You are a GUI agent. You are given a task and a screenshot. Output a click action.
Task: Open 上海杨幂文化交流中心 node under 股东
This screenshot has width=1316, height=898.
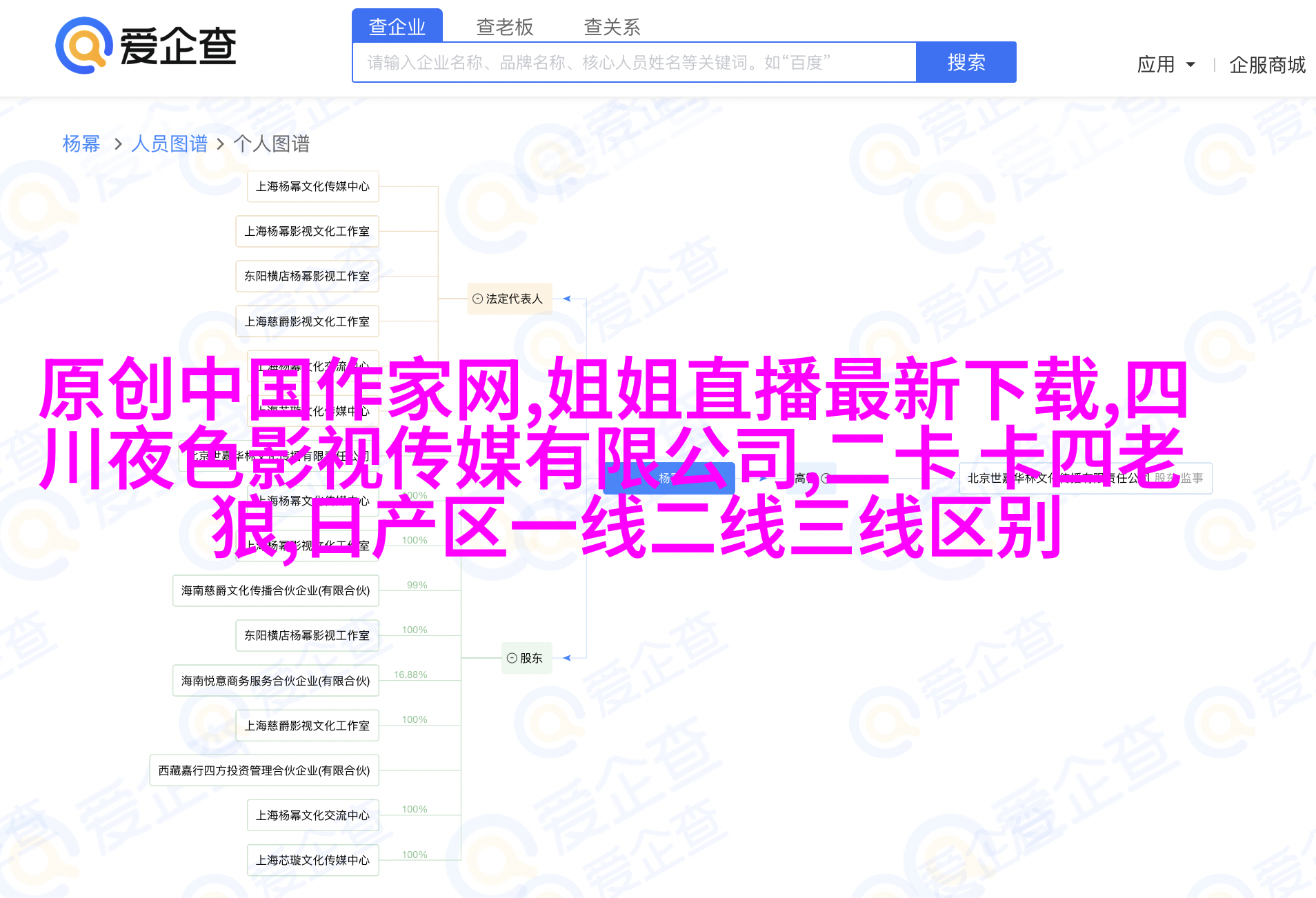pyautogui.click(x=313, y=815)
